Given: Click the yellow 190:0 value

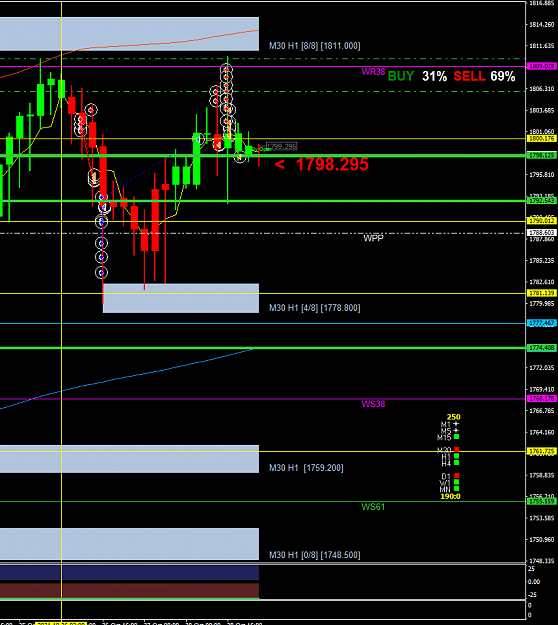Looking at the screenshot, I should coord(450,497).
